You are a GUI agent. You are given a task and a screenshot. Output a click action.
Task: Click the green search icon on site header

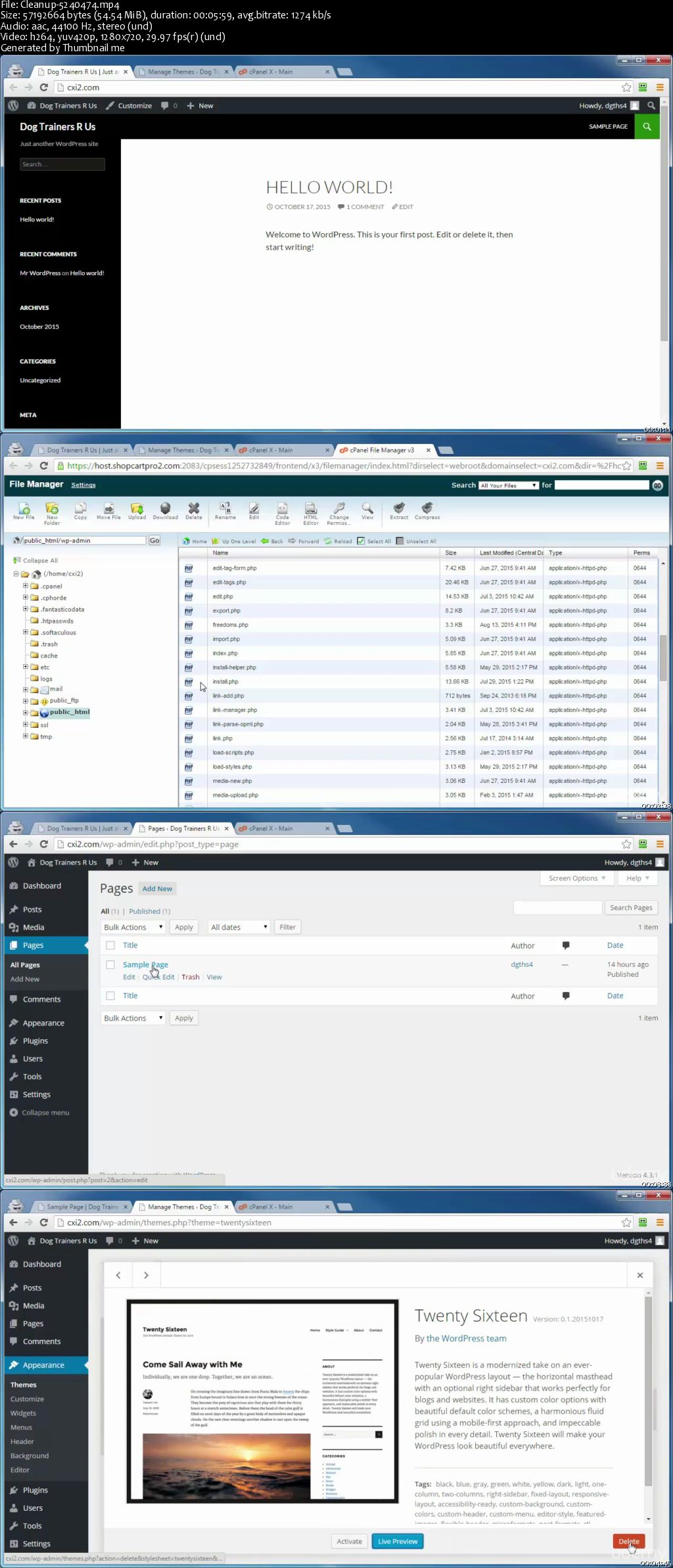[647, 127]
